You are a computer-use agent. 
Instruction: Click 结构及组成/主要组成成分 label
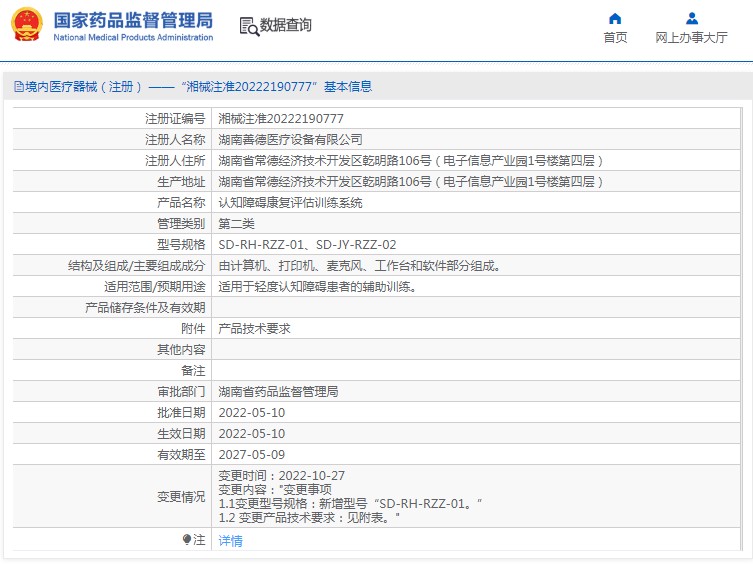(136, 266)
